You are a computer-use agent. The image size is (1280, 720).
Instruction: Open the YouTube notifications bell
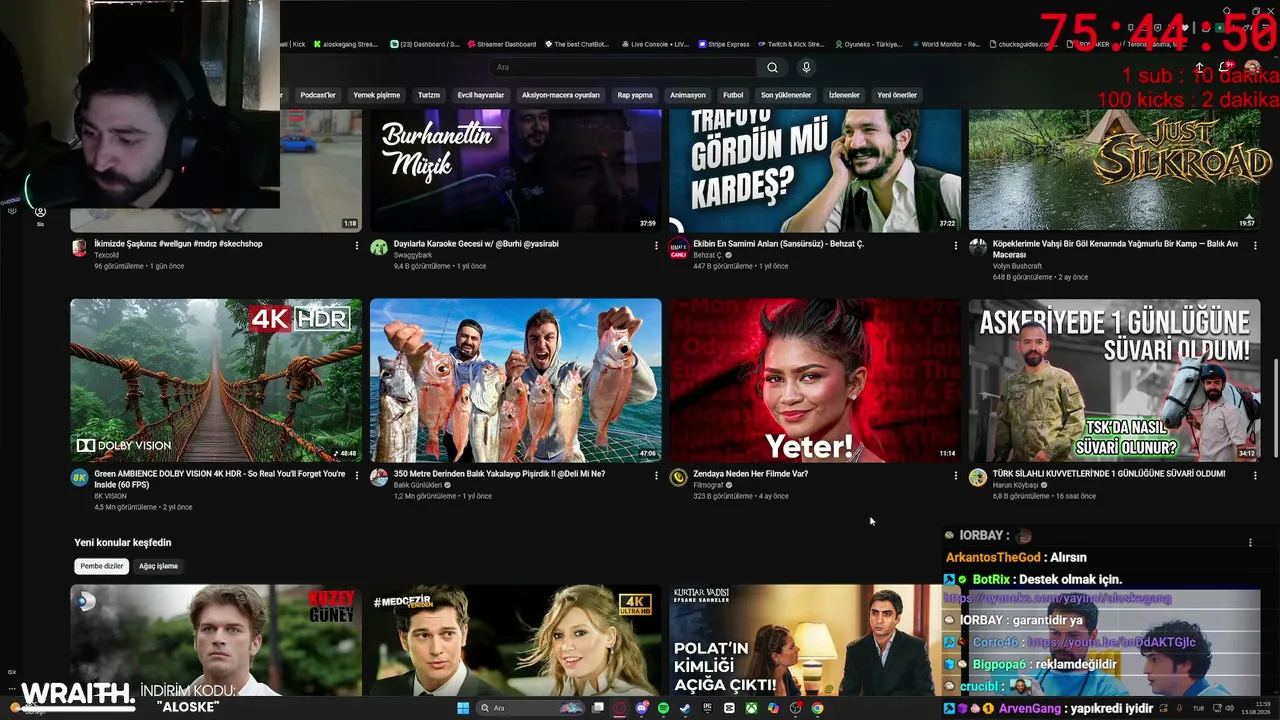pyautogui.click(x=1224, y=67)
